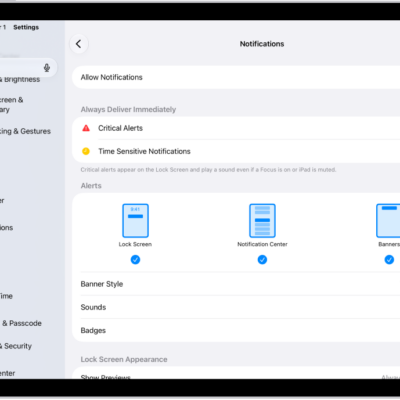Select the Security sidebar item
Screen dimensions: 400x400
pyautogui.click(x=16, y=346)
